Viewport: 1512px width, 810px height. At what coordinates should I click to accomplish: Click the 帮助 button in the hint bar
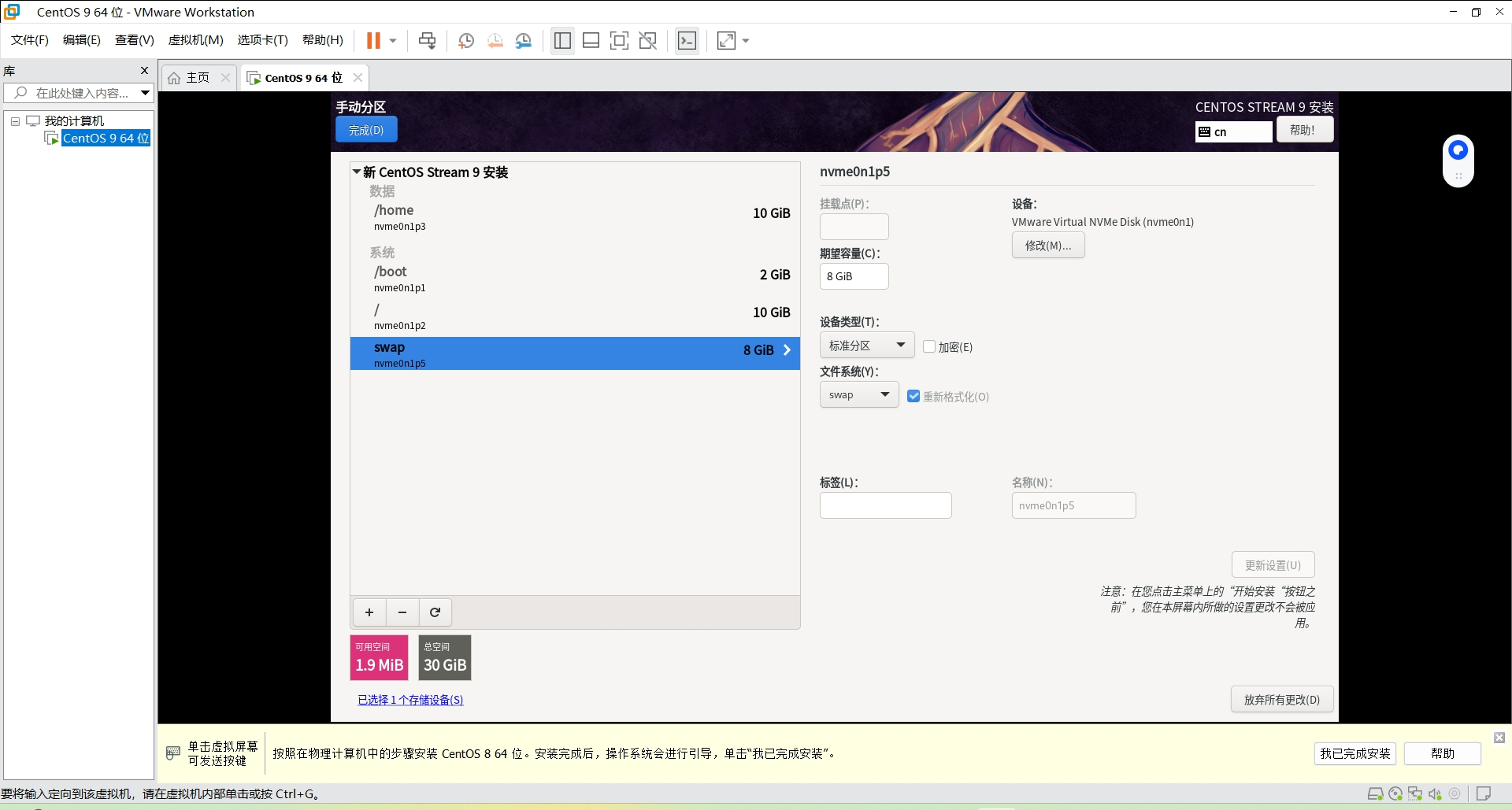tap(1443, 753)
